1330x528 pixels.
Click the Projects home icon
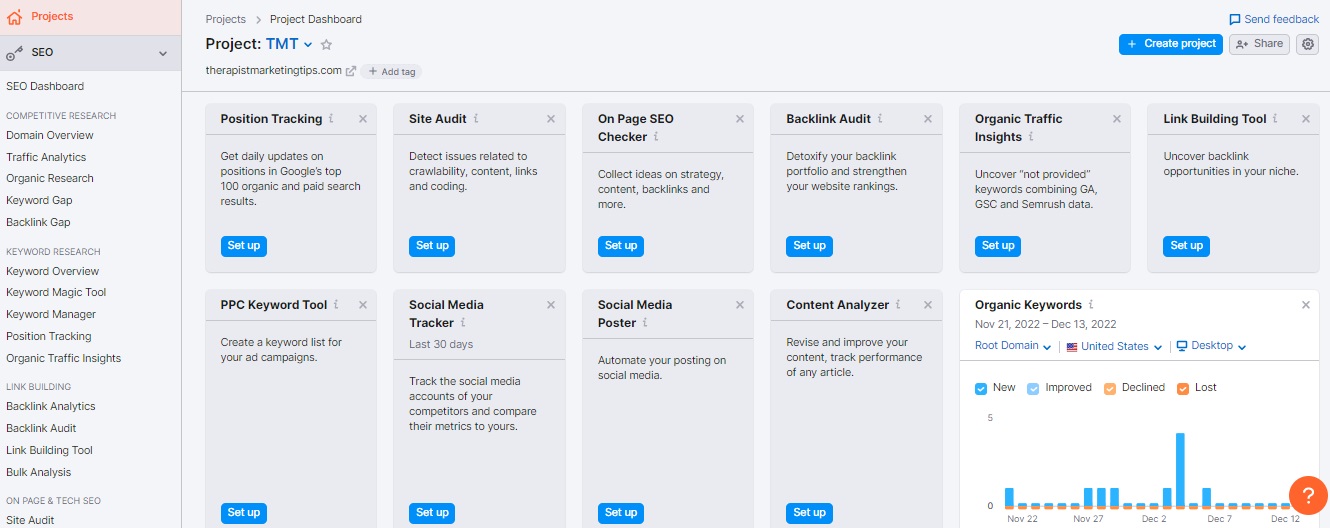pyautogui.click(x=14, y=16)
